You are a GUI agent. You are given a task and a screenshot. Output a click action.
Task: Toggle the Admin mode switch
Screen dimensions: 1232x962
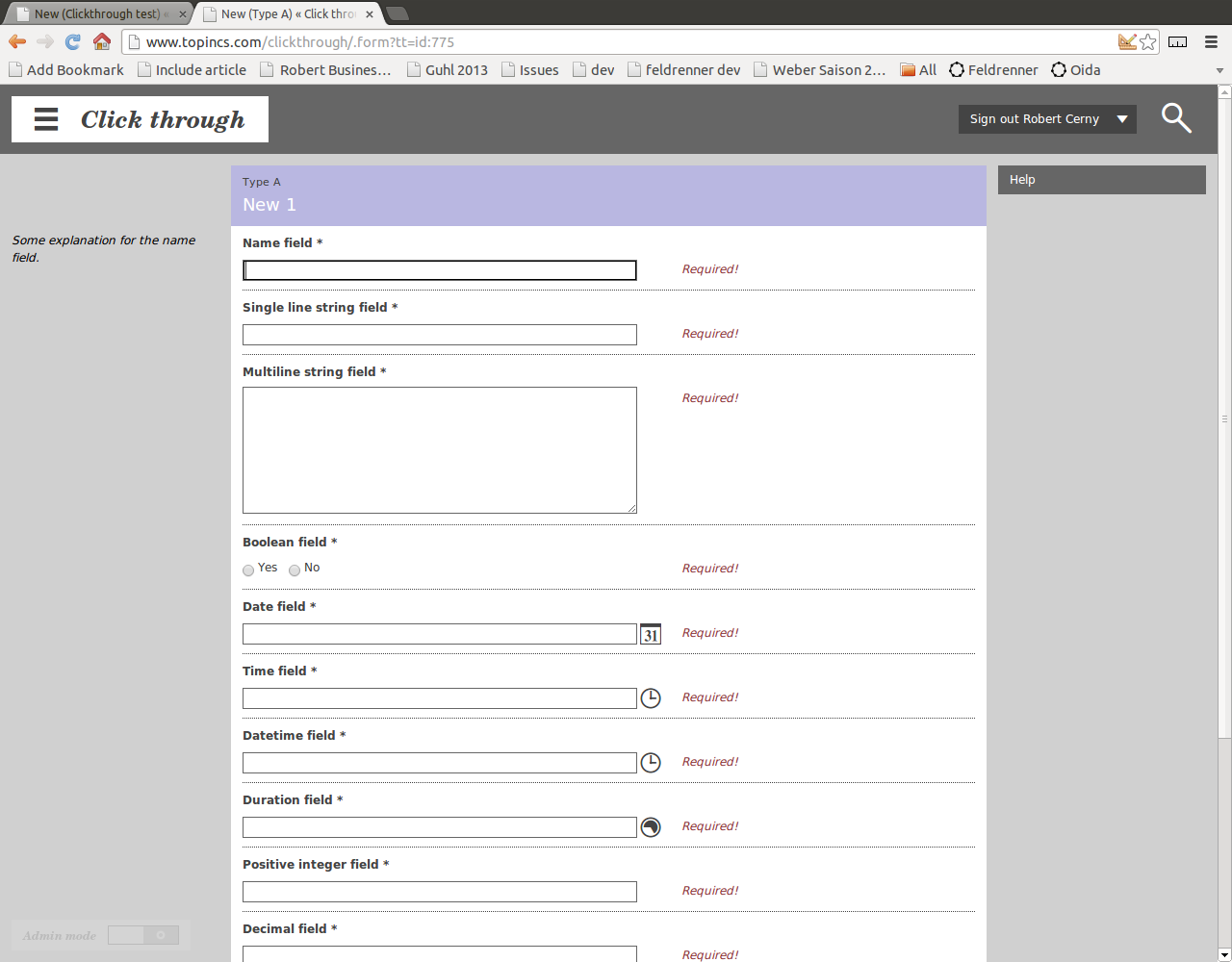(x=143, y=935)
